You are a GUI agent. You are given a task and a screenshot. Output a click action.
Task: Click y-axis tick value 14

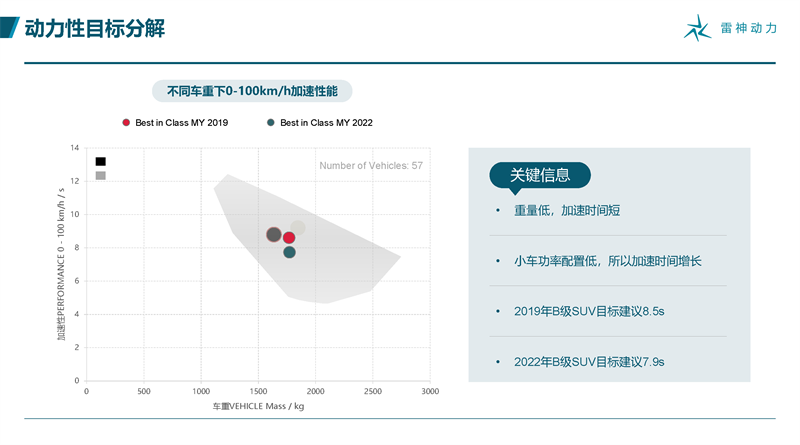(75, 148)
